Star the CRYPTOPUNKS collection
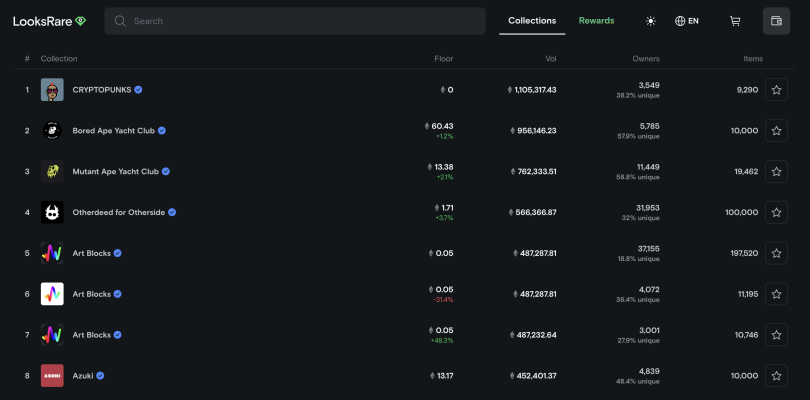This screenshot has width=810, height=400. coord(776,90)
